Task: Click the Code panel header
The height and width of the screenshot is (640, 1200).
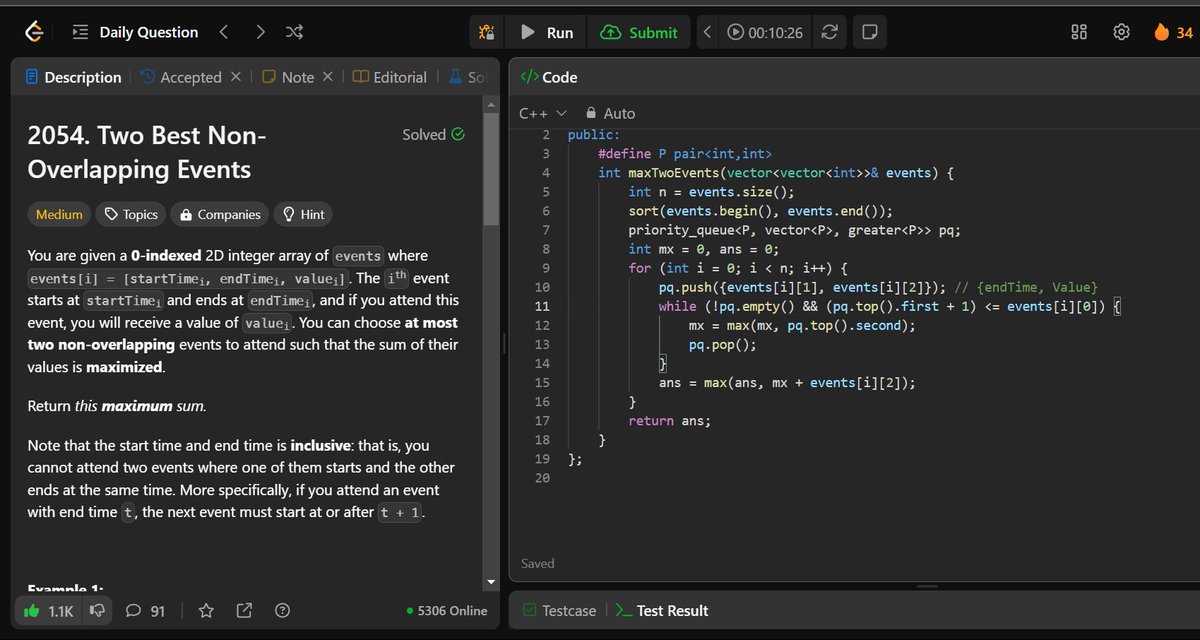Action: (549, 77)
